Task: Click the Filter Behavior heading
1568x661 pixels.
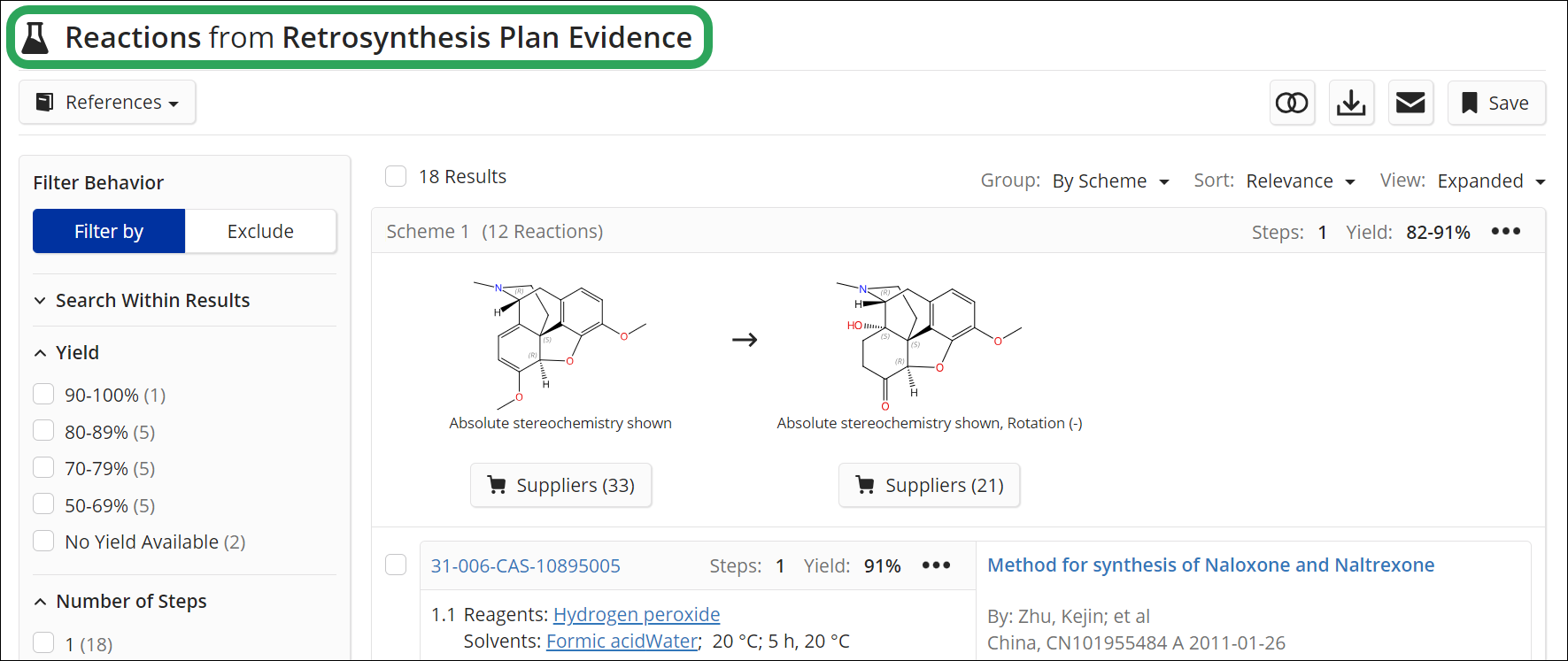Action: 98,182
